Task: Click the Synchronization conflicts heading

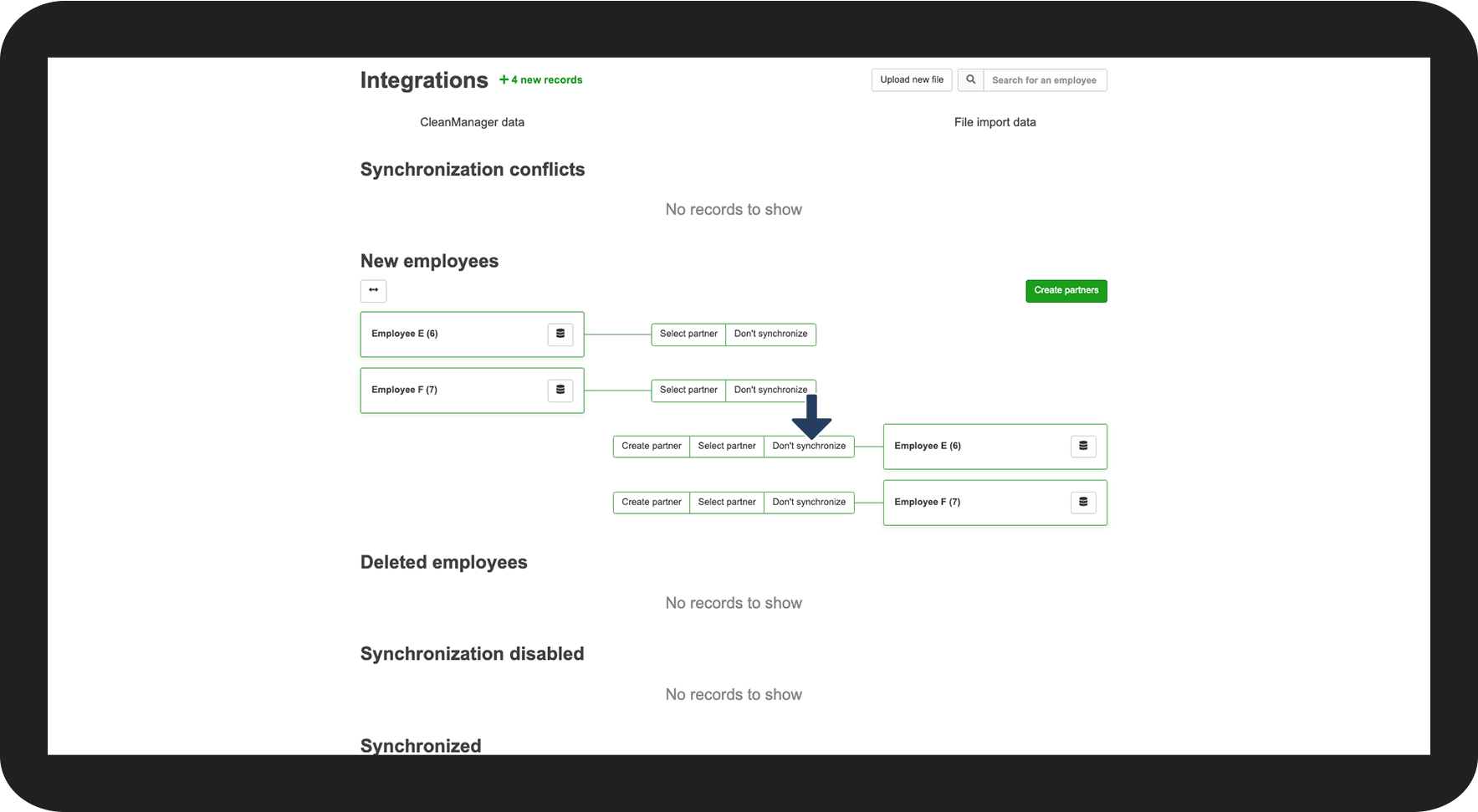Action: (x=473, y=170)
